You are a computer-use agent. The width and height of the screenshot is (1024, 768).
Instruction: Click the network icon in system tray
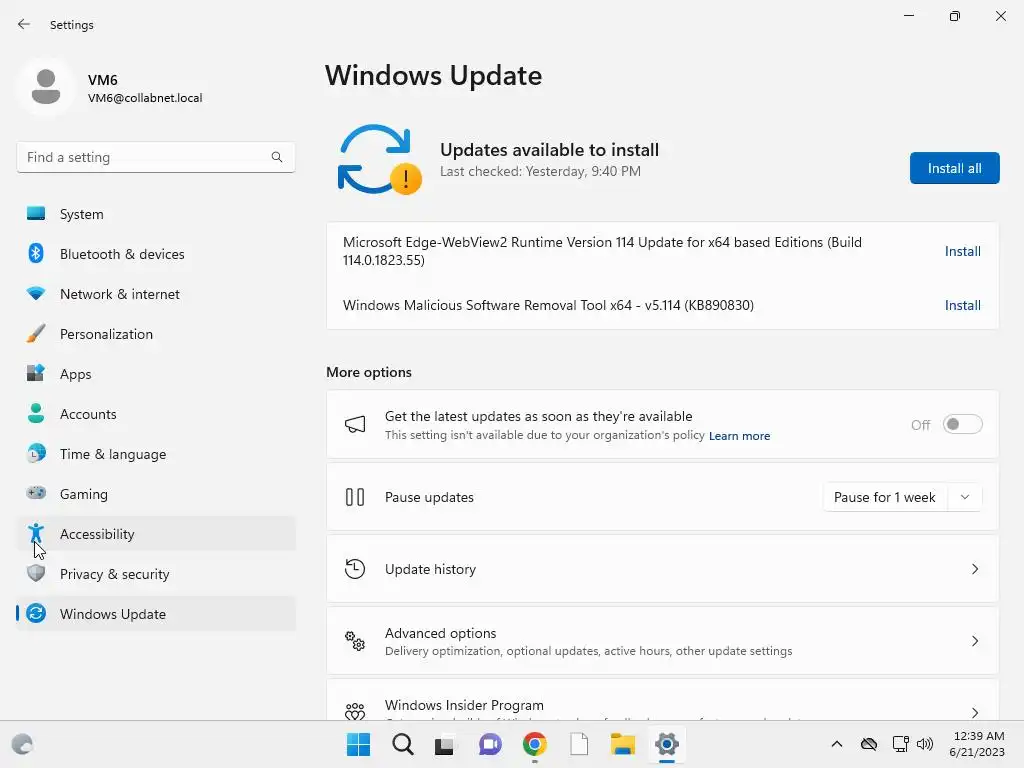(901, 744)
